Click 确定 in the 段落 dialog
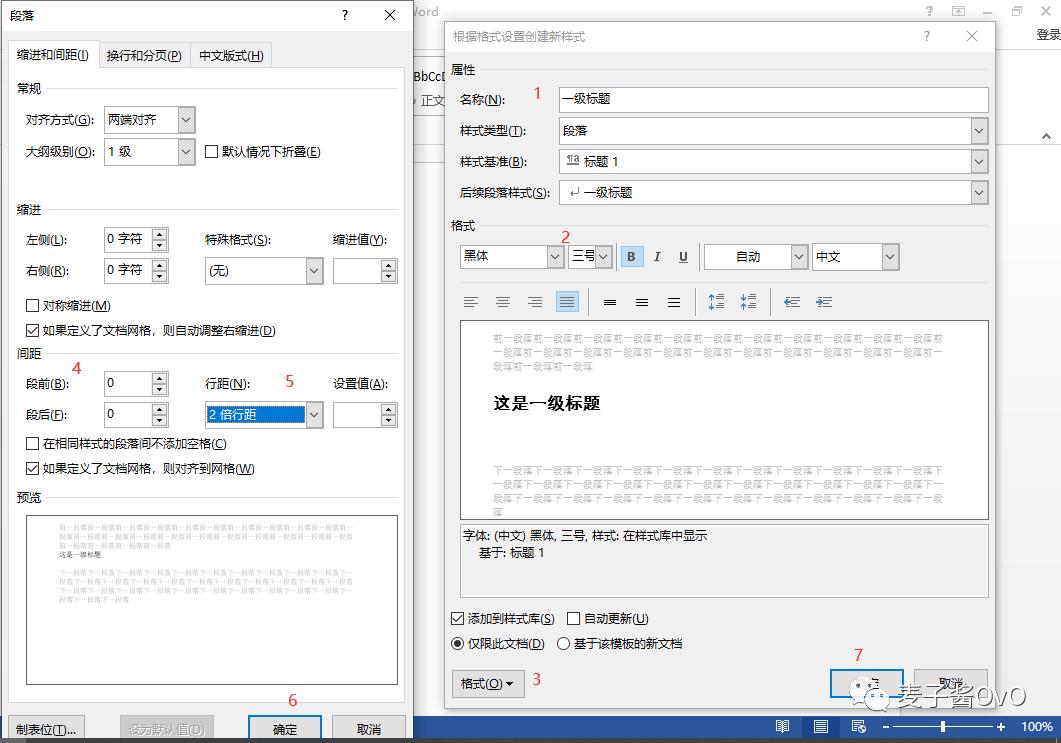Image resolution: width=1061 pixels, height=743 pixels. pos(284,730)
